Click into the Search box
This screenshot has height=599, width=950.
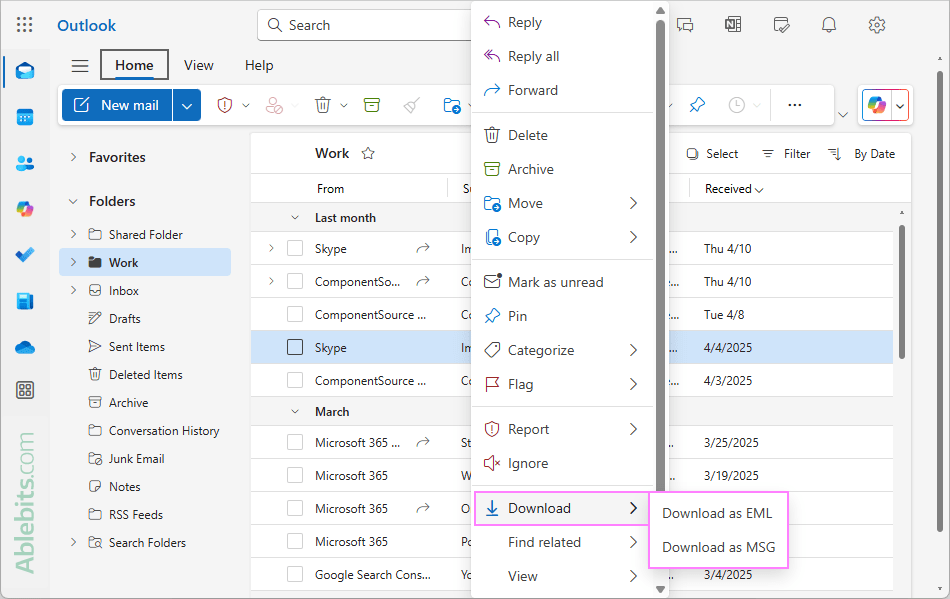(x=364, y=25)
